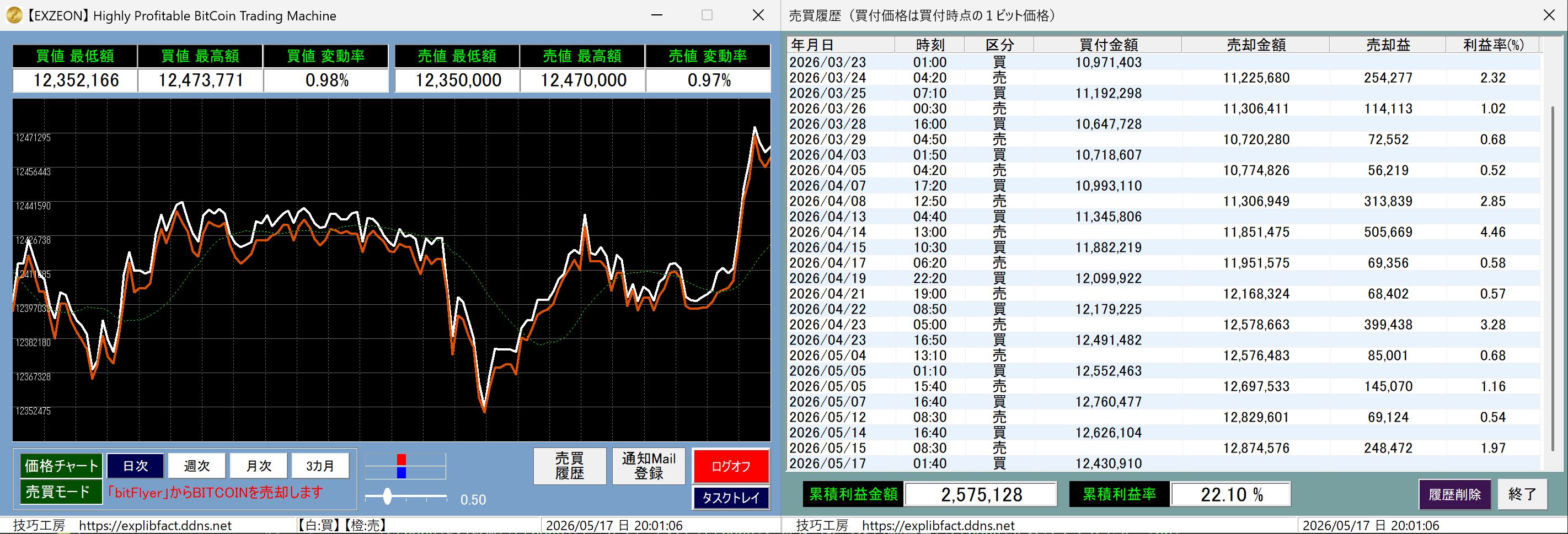Viewport: 1568px width, 534px height.
Task: Select the 2026/04/08 row
Action: tap(1164, 201)
